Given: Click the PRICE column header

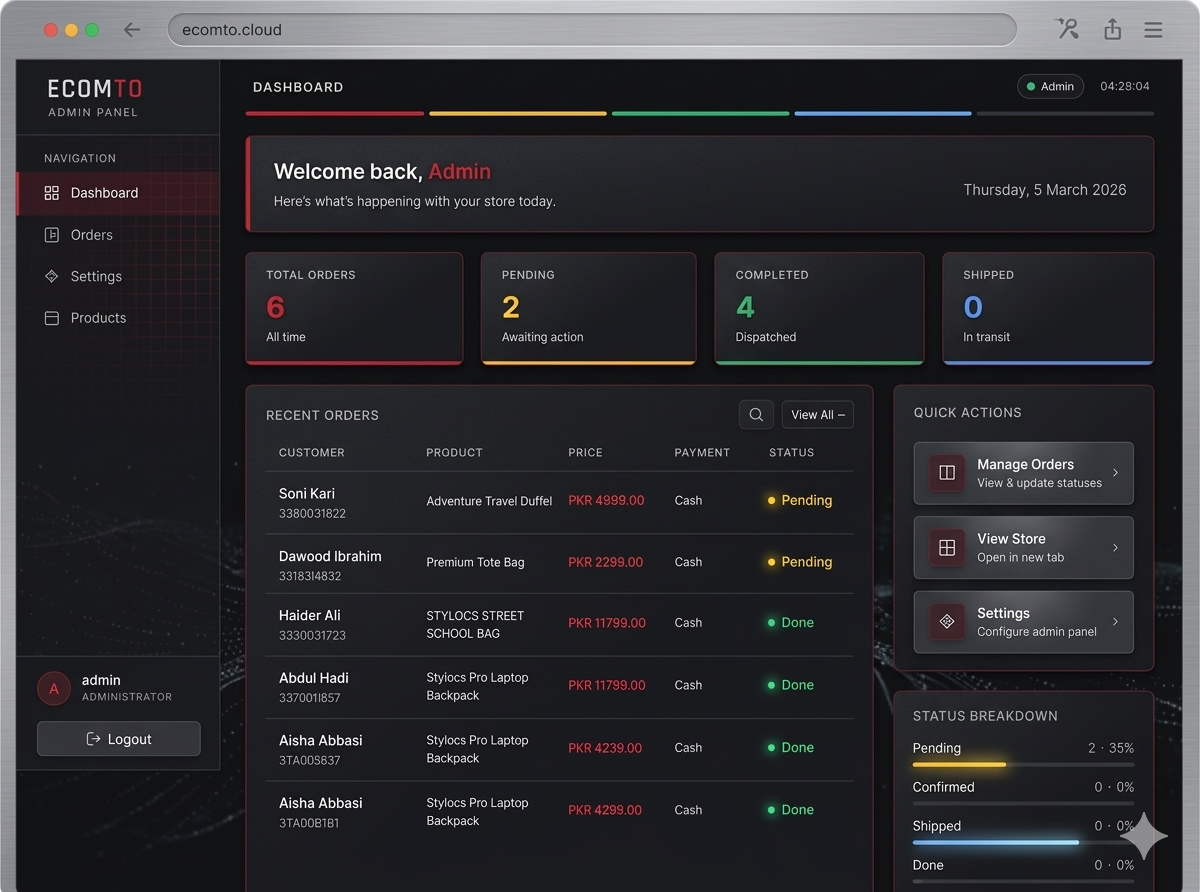Looking at the screenshot, I should point(585,453).
